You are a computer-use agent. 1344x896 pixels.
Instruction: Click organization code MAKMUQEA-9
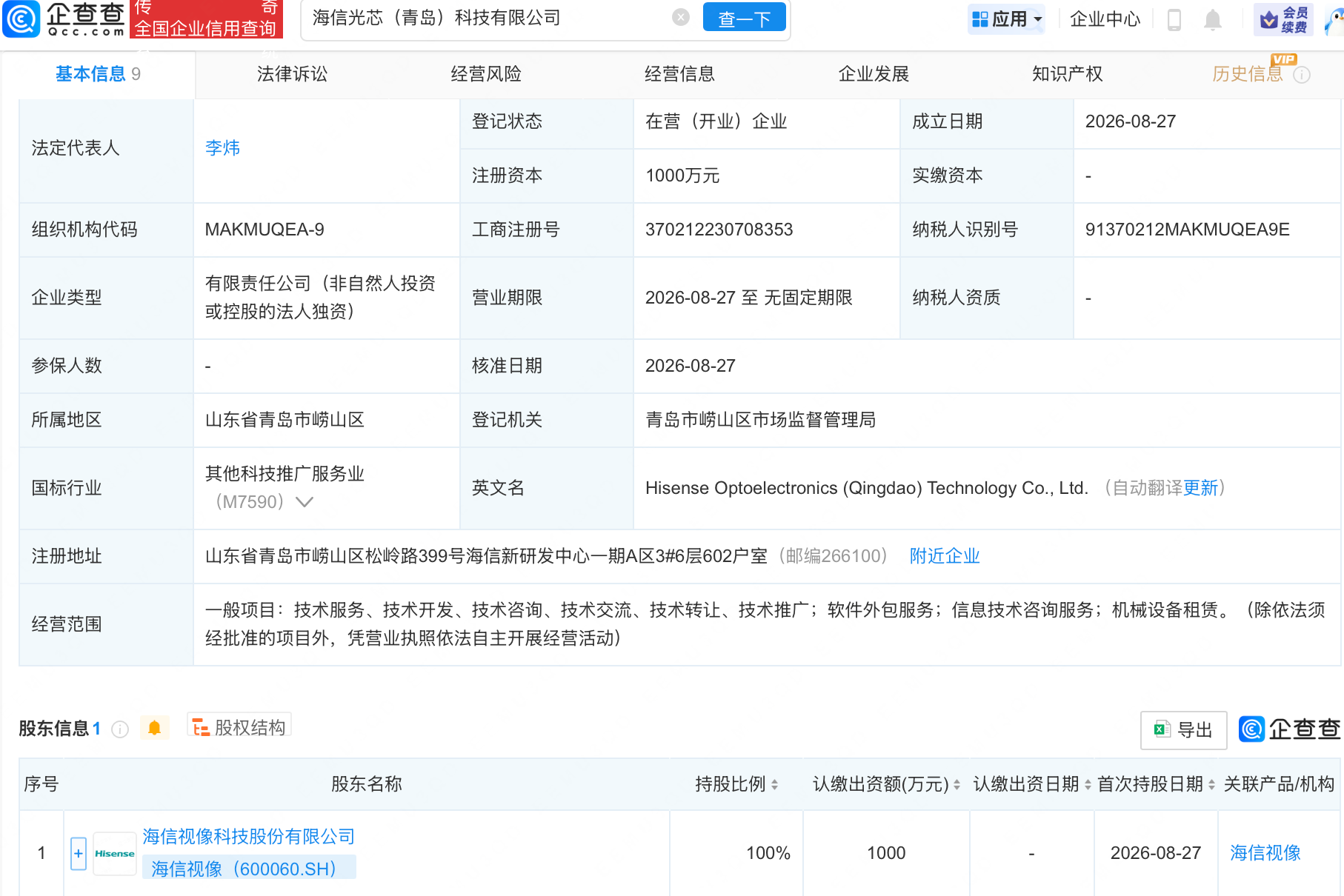pos(265,230)
